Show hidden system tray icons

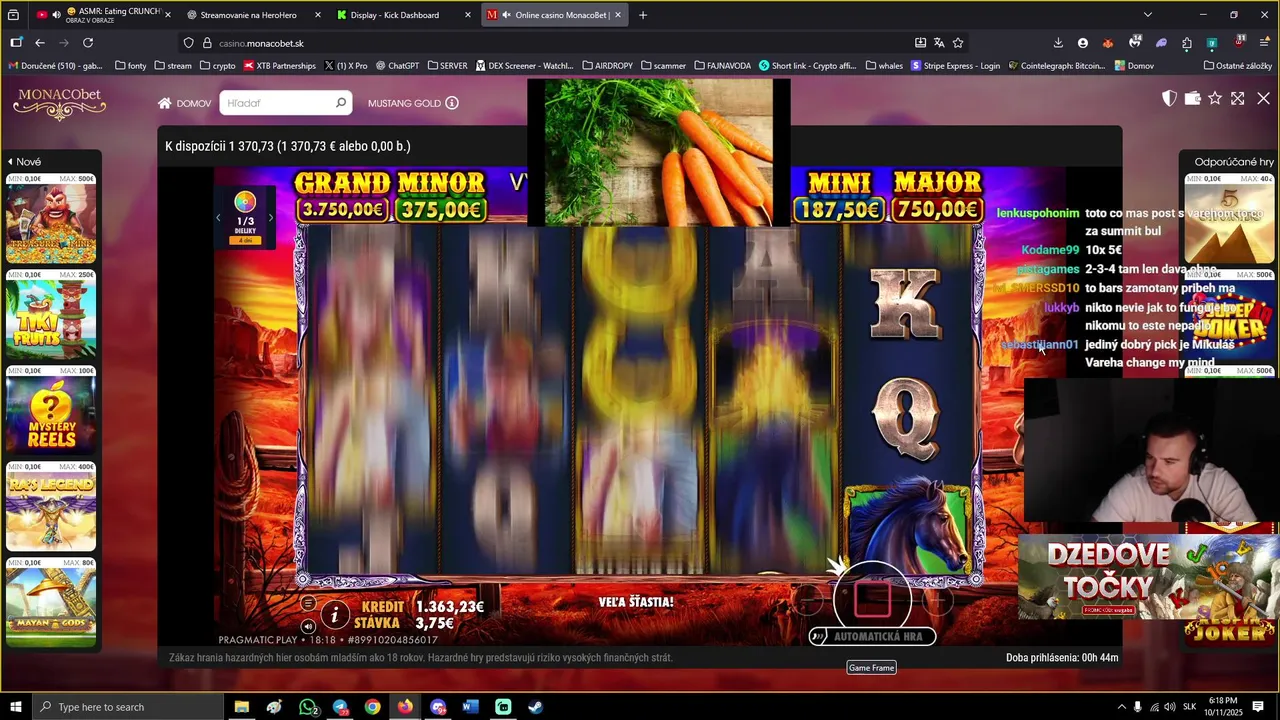(x=1121, y=707)
